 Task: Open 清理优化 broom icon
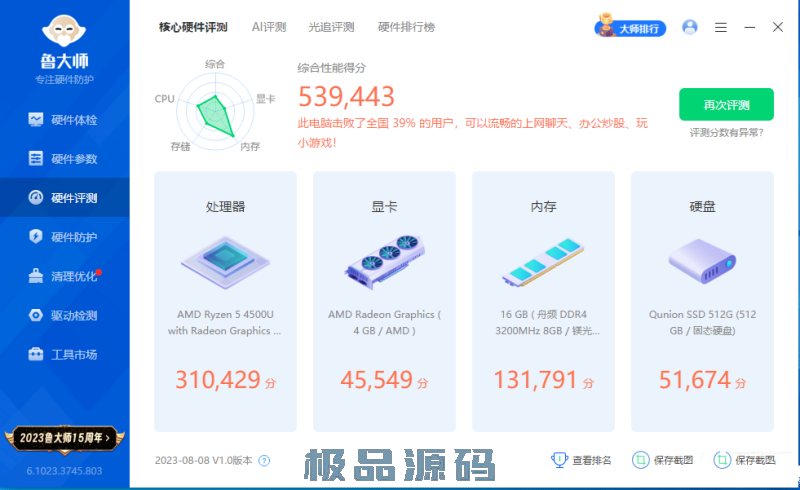click(x=36, y=276)
